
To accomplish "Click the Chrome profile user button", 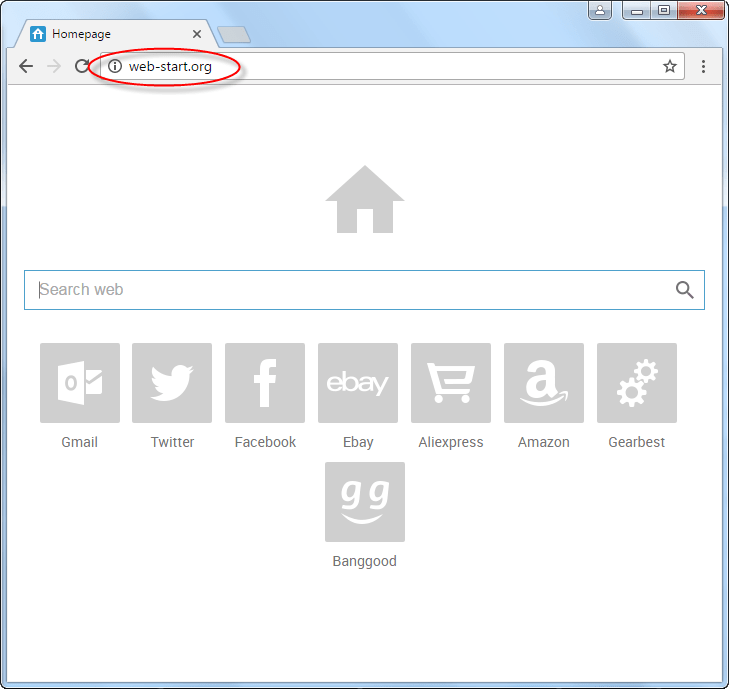I will coord(600,10).
